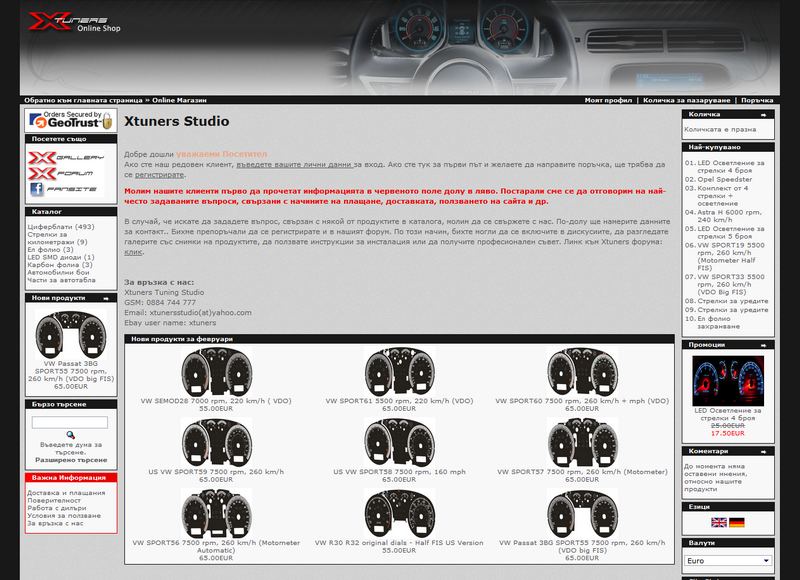Focus the quick search text field
Image resolution: width=800 pixels, height=580 pixels.
coord(70,422)
